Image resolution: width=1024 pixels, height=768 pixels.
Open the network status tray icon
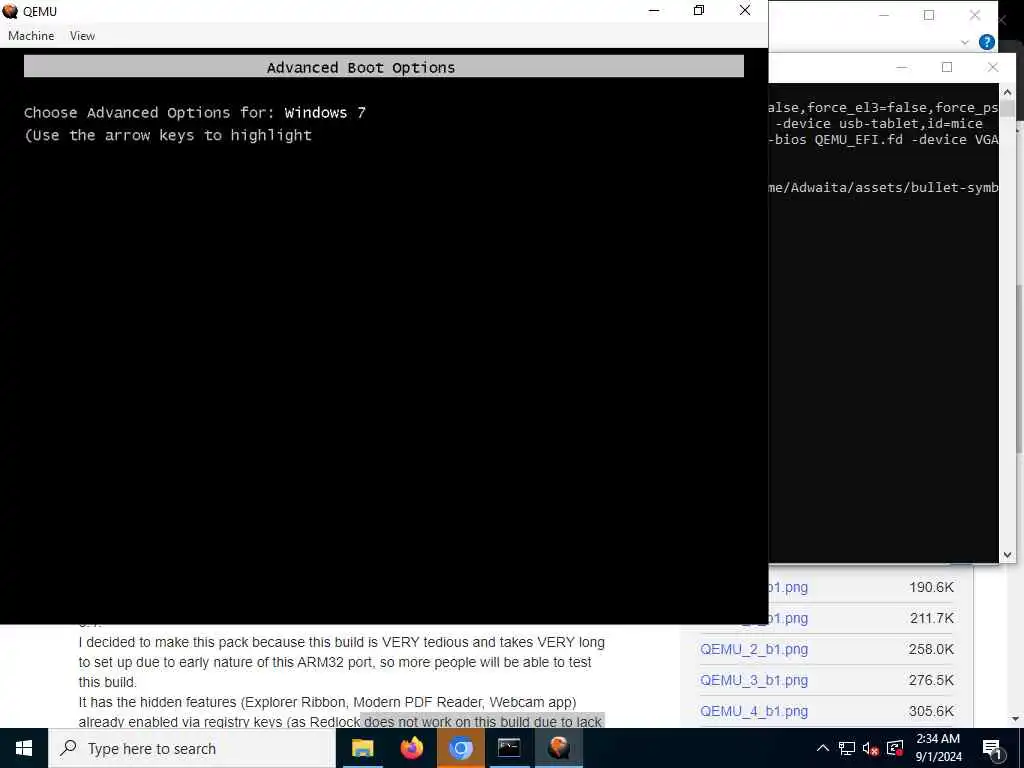tap(847, 748)
